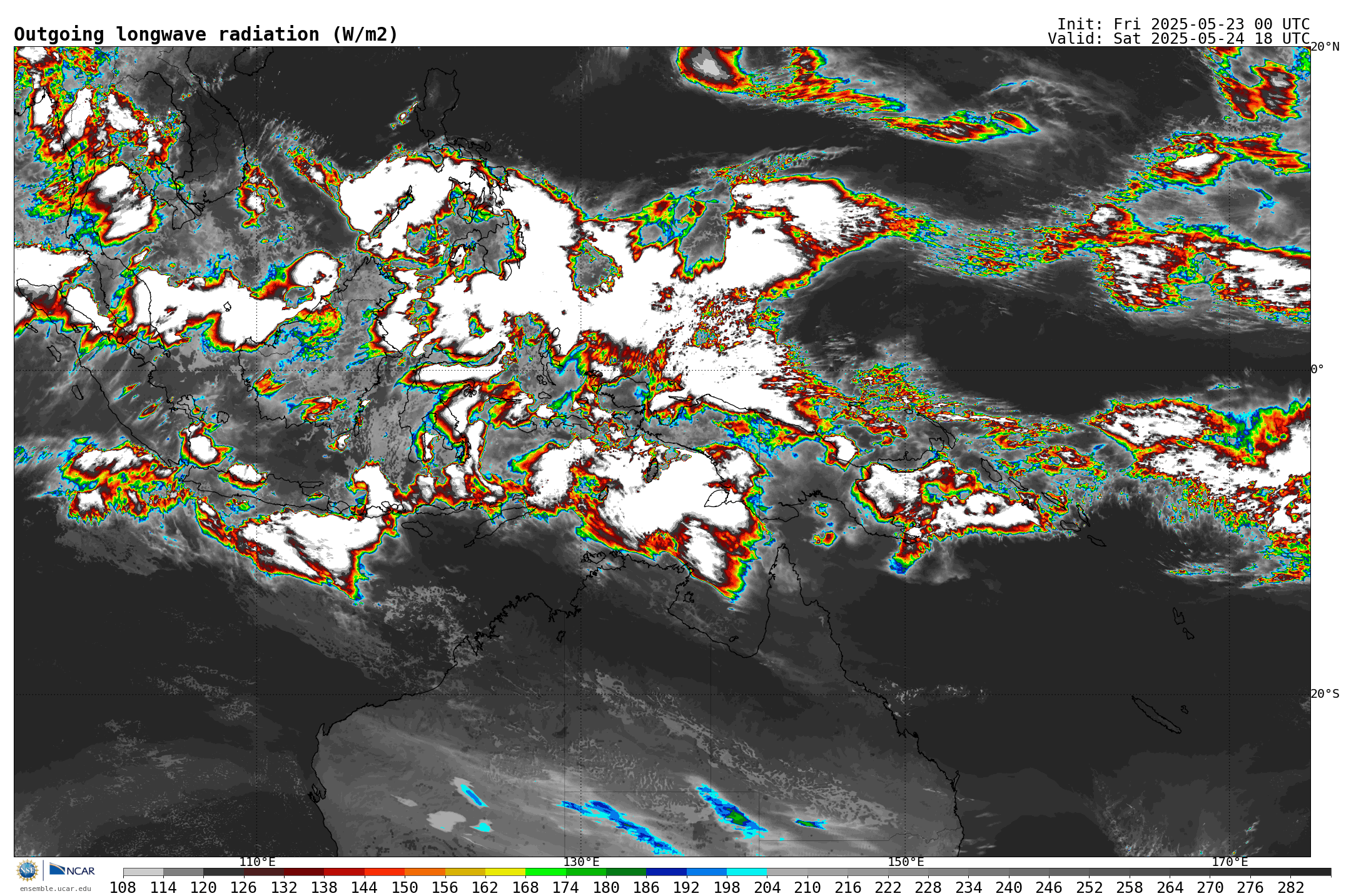Pick the dark green 180–186 colorbar swatch

626,872
